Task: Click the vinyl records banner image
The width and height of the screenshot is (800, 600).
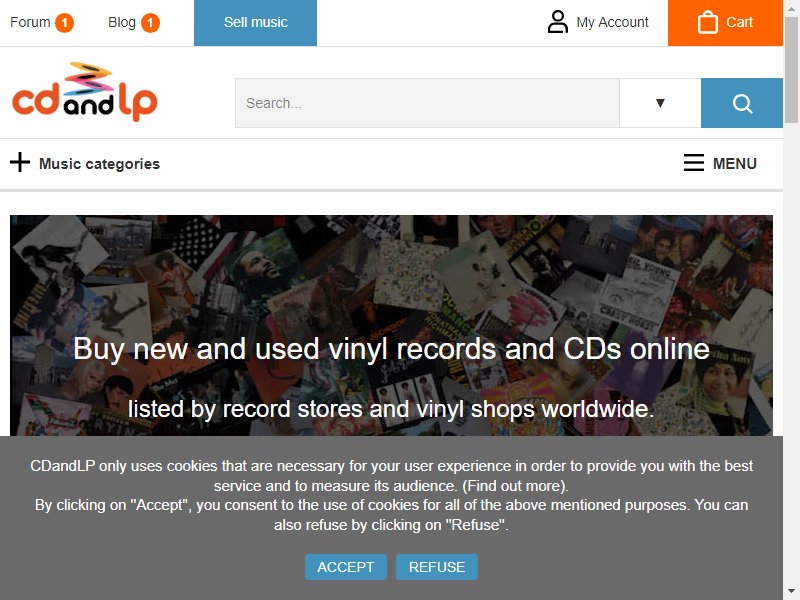Action: tap(391, 325)
